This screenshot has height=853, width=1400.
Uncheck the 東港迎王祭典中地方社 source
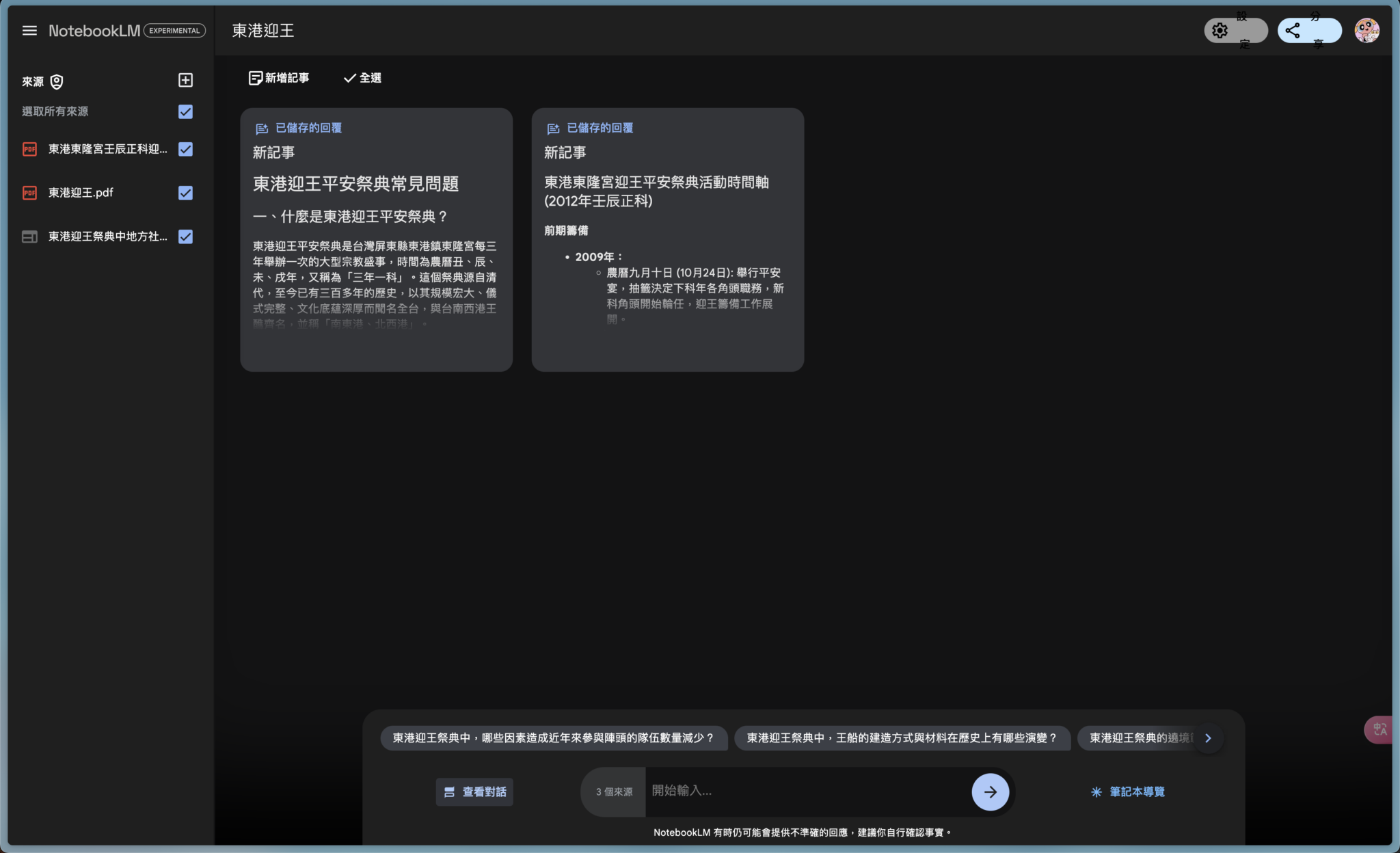click(185, 236)
